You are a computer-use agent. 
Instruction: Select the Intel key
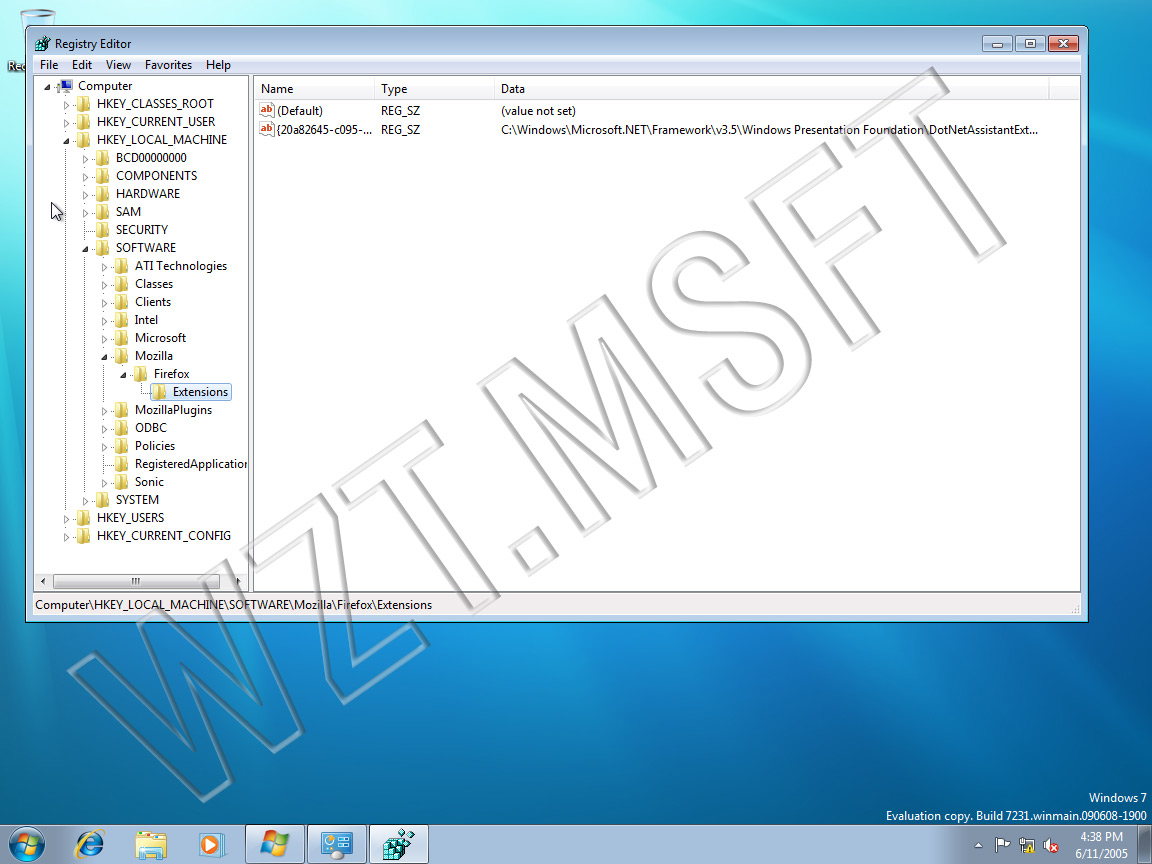(x=146, y=320)
